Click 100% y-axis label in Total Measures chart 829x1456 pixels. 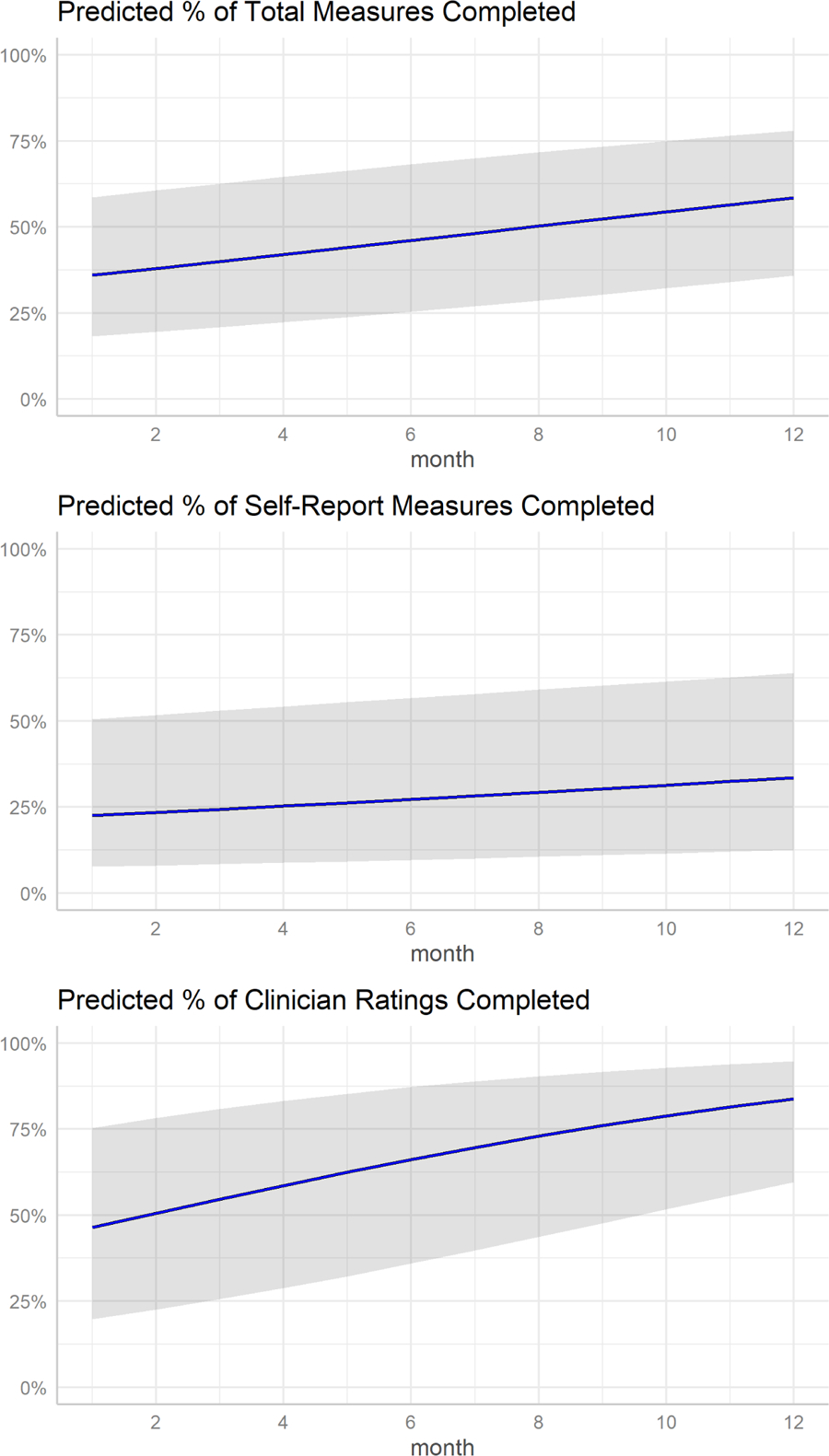[x=24, y=56]
